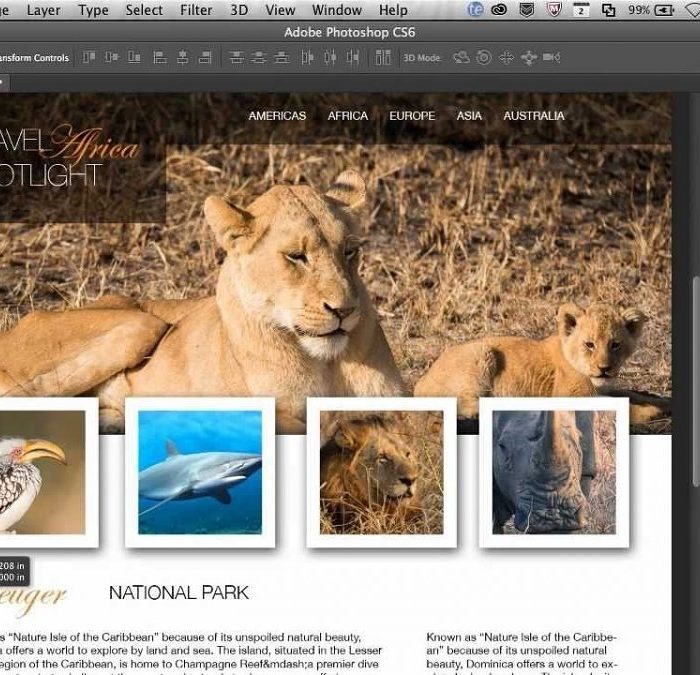
Task: Open the Filter menu
Action: (x=196, y=10)
